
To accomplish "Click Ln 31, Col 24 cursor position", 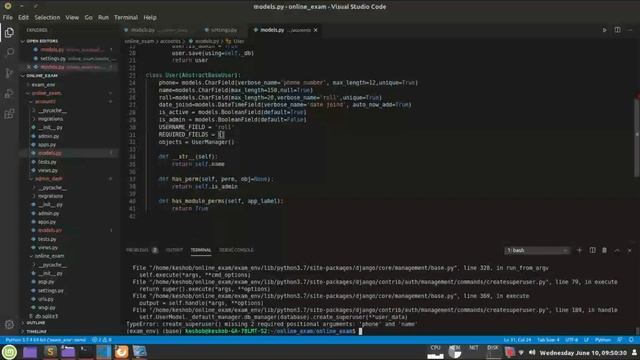I will [x=517, y=340].
